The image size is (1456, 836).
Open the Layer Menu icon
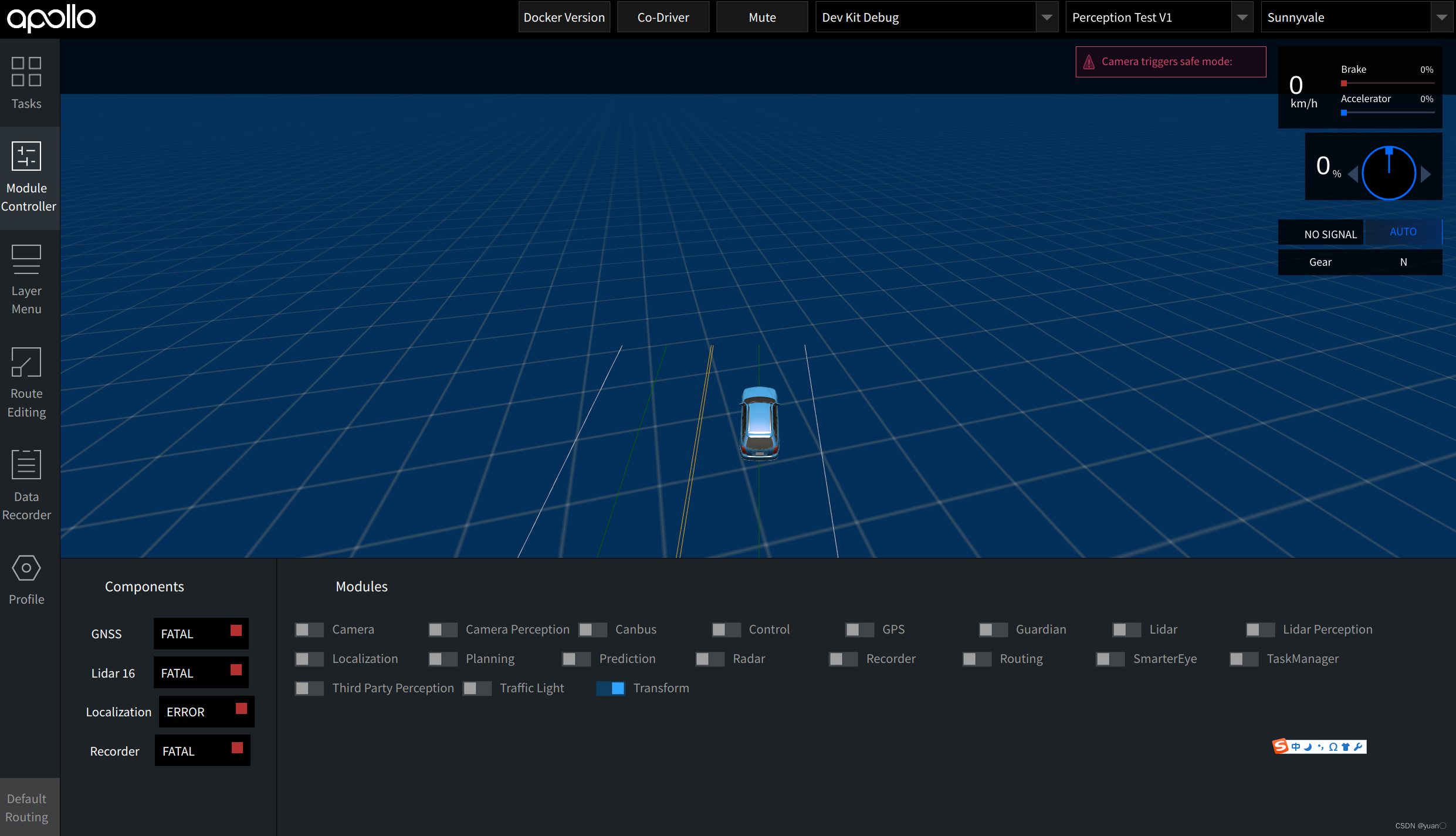point(26,259)
